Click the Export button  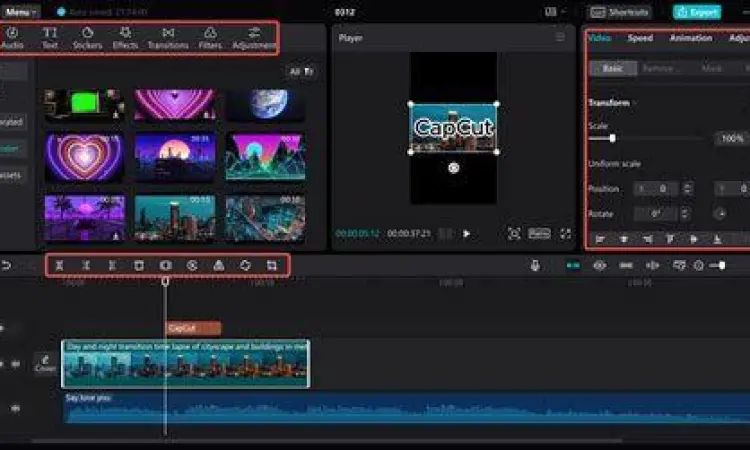(697, 12)
